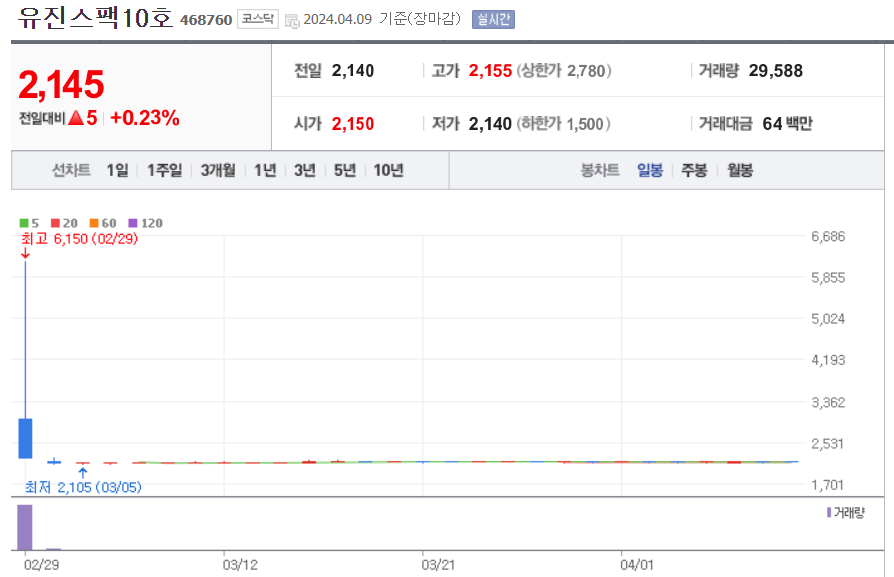Select the 5년 line chart period
This screenshot has height=577, width=894.
coord(345,170)
